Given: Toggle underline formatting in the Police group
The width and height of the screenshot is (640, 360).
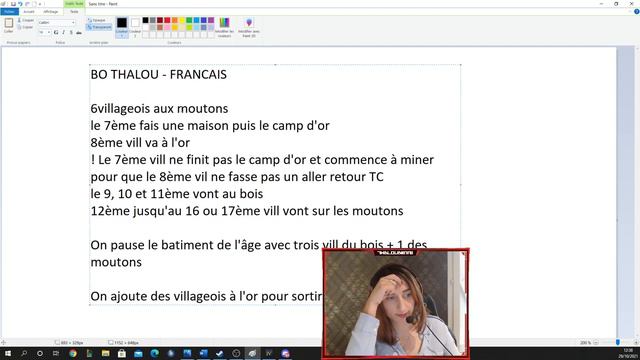Looking at the screenshot, I should point(71,32).
